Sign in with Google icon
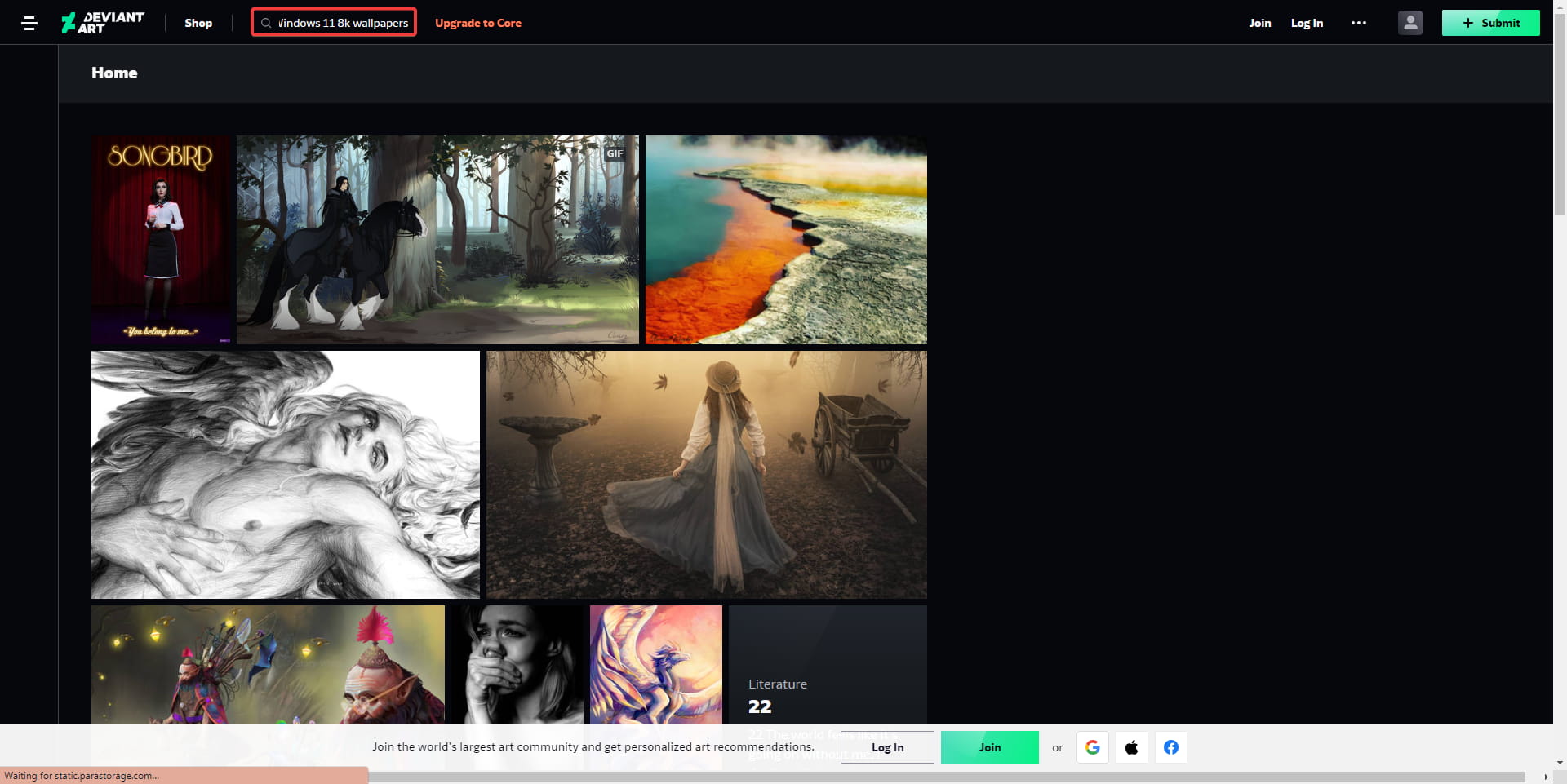 tap(1093, 747)
